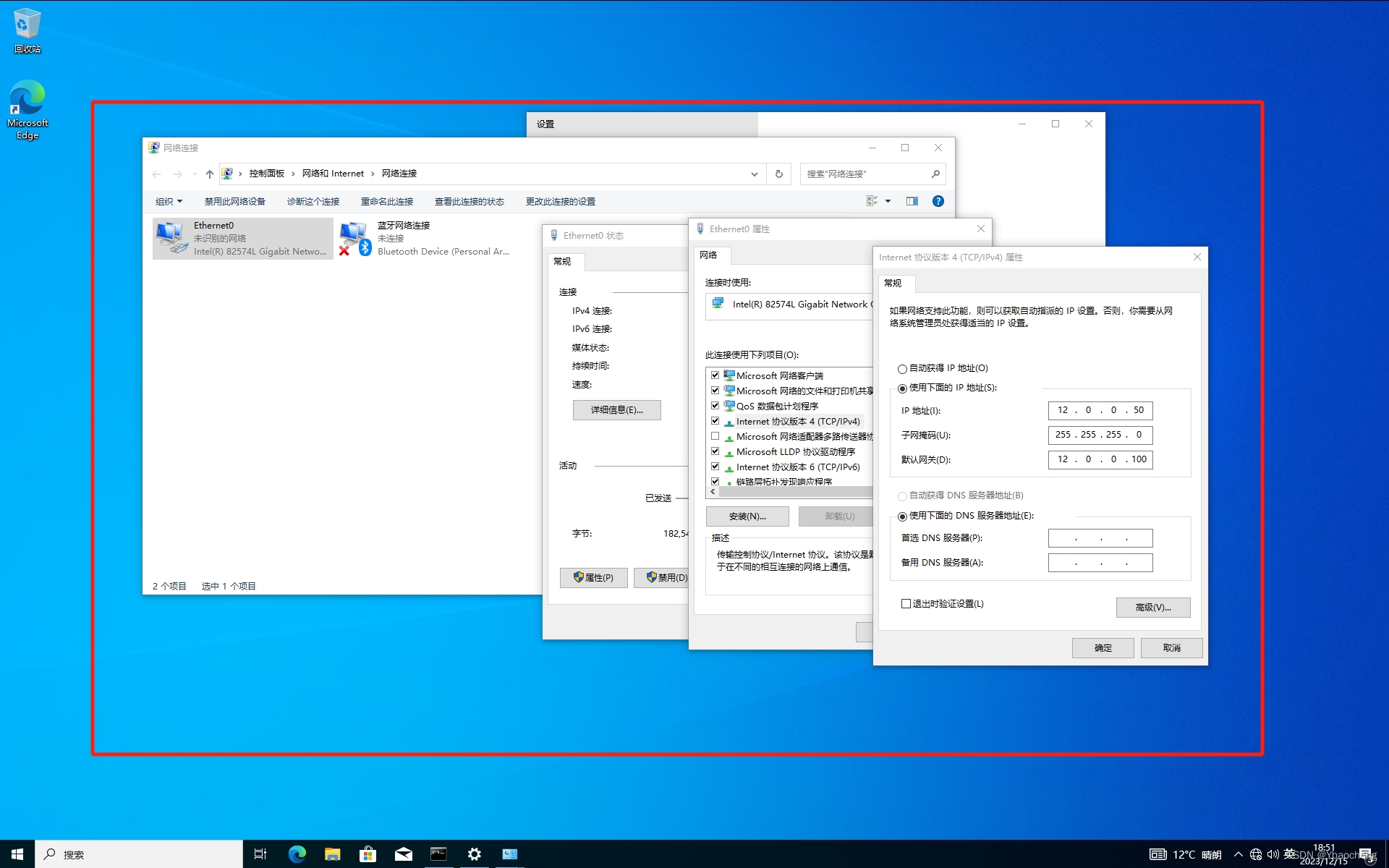The height and width of the screenshot is (868, 1389).
Task: Expand the view options dropdown arrow
Action: pyautogui.click(x=888, y=201)
